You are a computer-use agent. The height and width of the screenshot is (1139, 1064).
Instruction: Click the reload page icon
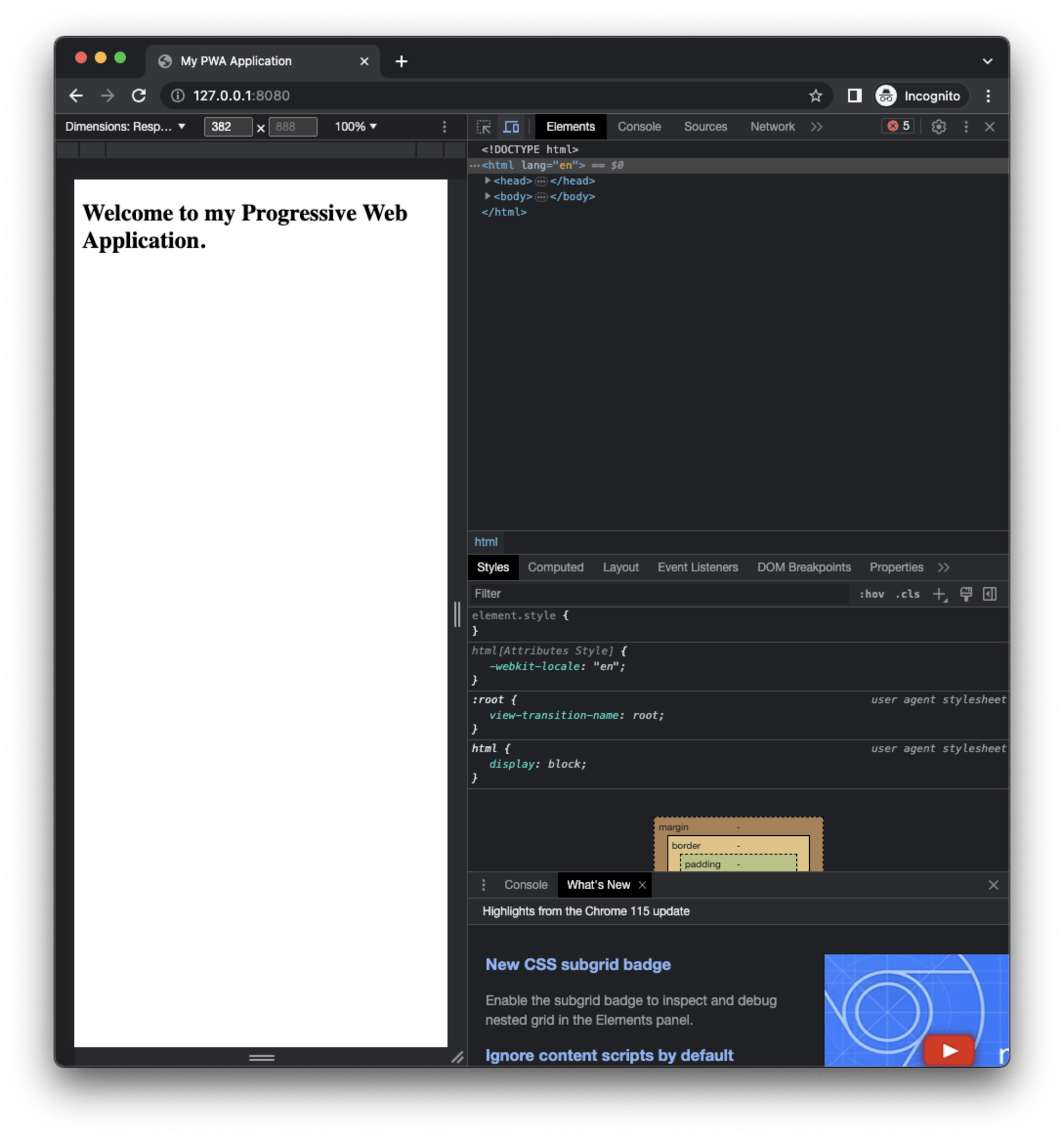(x=139, y=96)
